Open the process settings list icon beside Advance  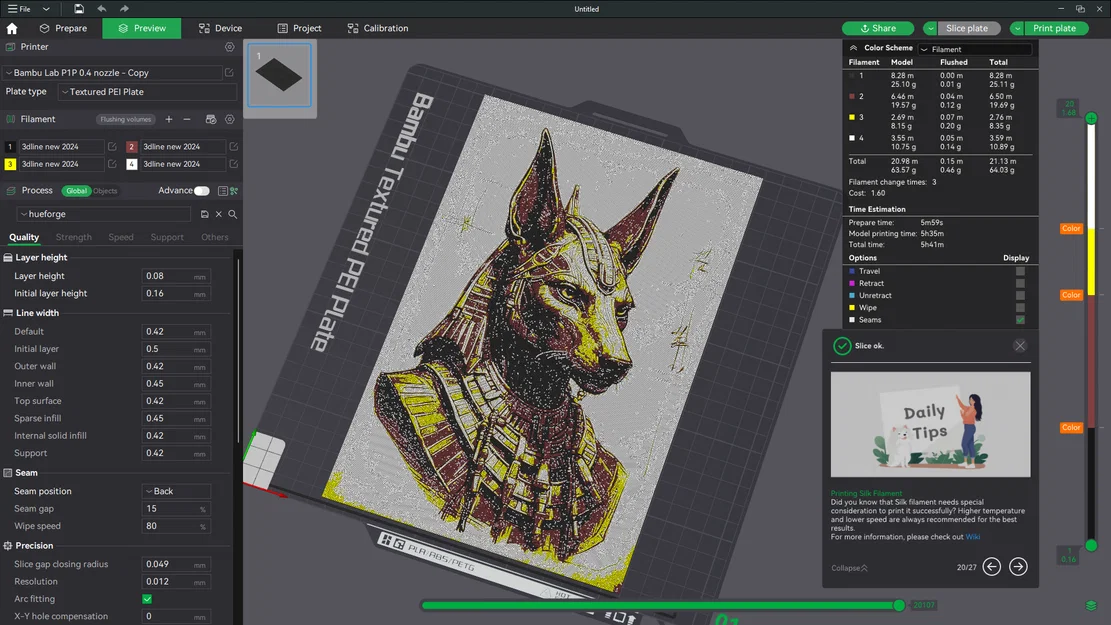(x=222, y=191)
